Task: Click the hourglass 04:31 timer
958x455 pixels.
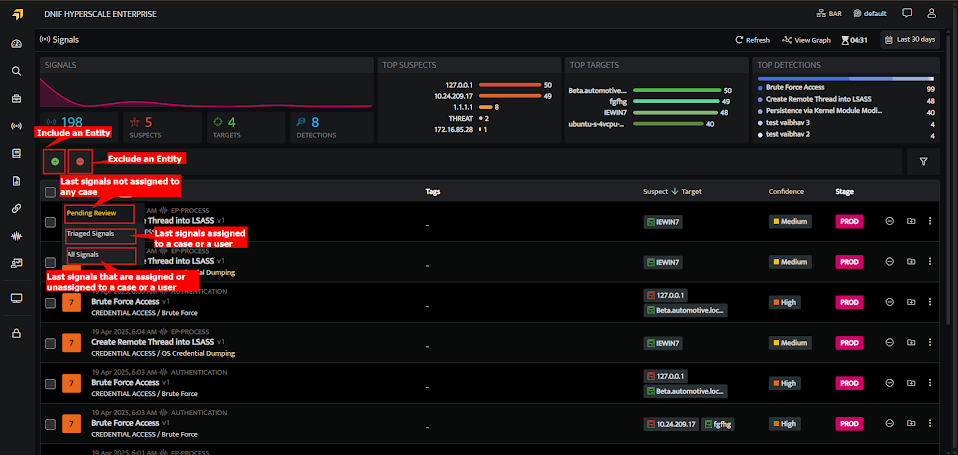Action: point(855,40)
